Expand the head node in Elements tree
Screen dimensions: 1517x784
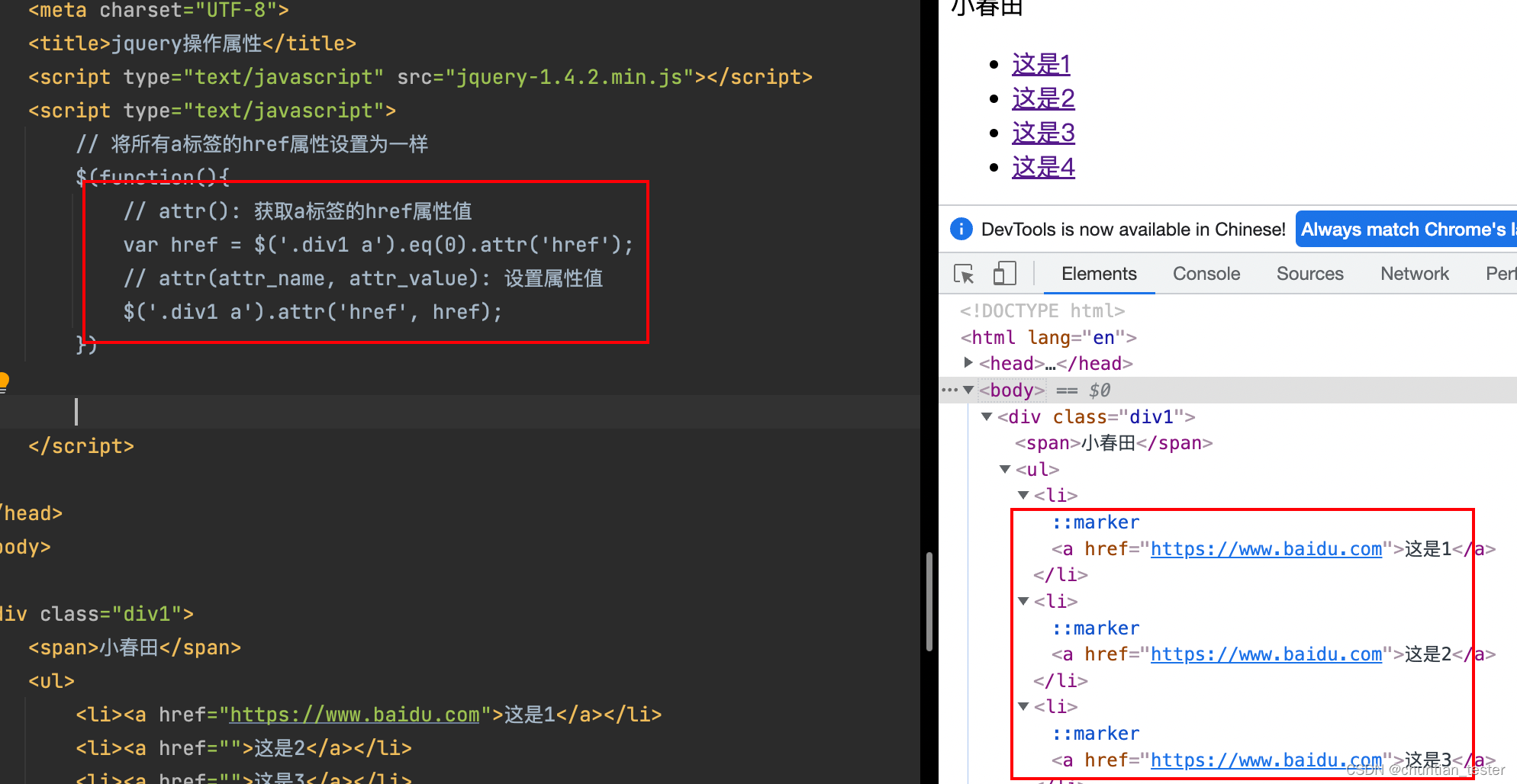click(968, 362)
